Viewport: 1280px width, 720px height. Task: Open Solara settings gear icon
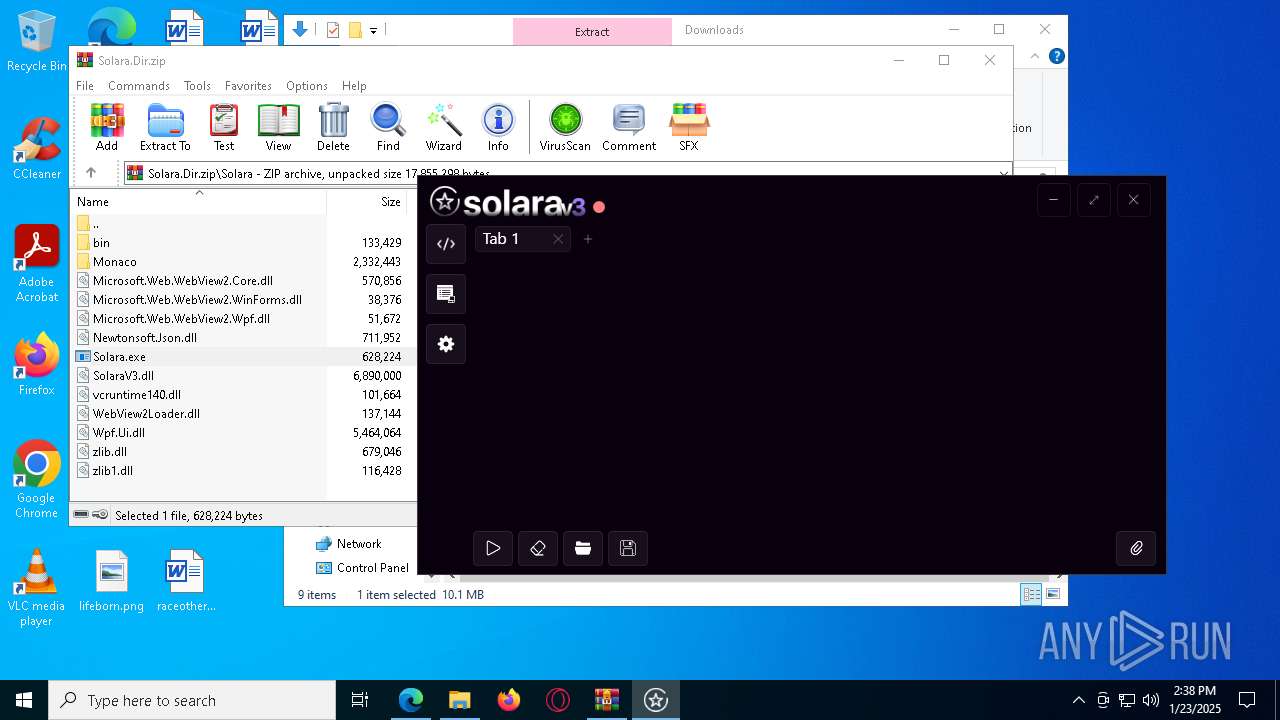pyautogui.click(x=446, y=344)
